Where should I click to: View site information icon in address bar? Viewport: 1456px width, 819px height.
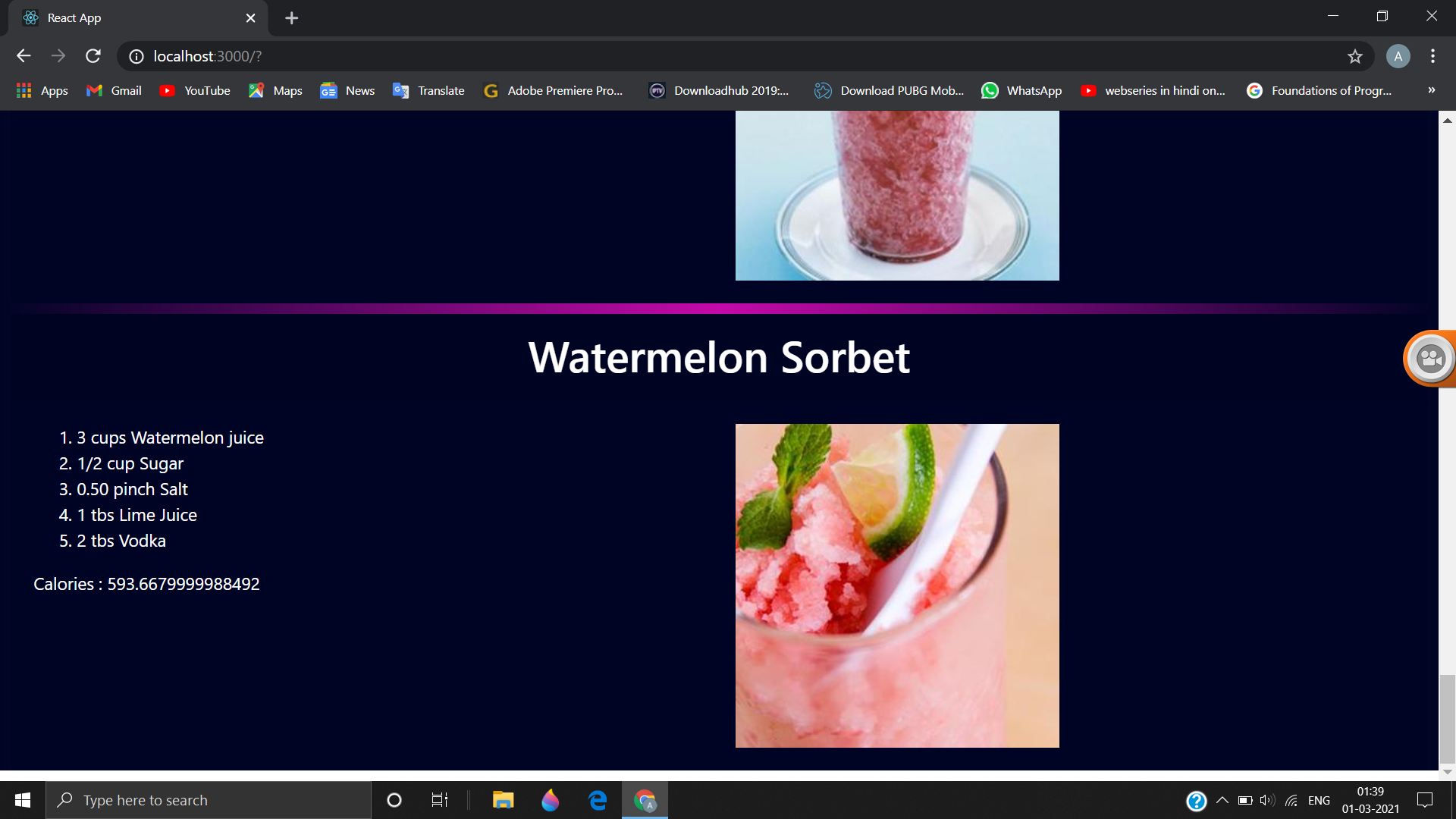click(136, 56)
